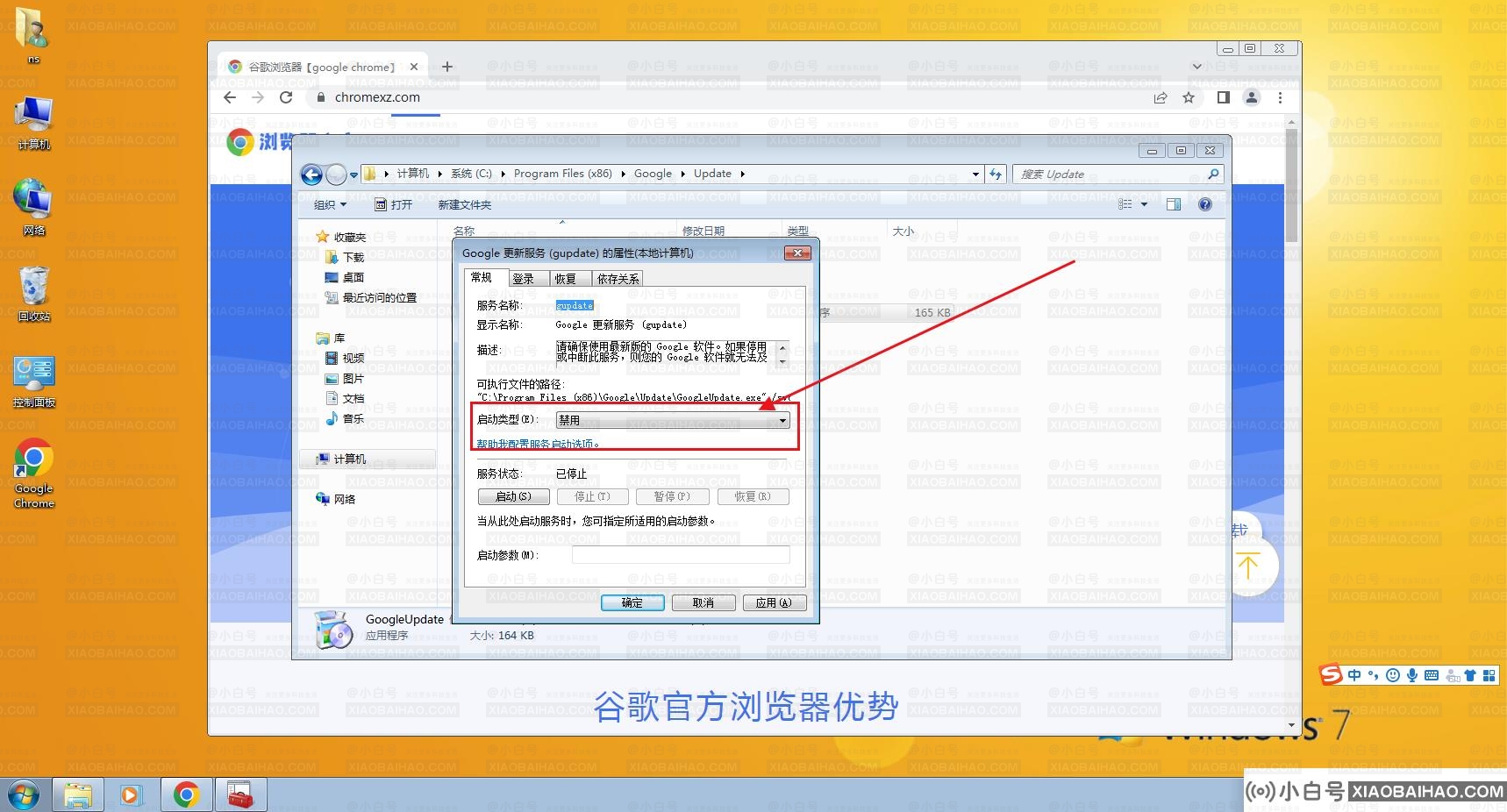The width and height of the screenshot is (1507, 812).
Task: Close the 谷歌浏览器 Chrome tab
Action: 414,67
